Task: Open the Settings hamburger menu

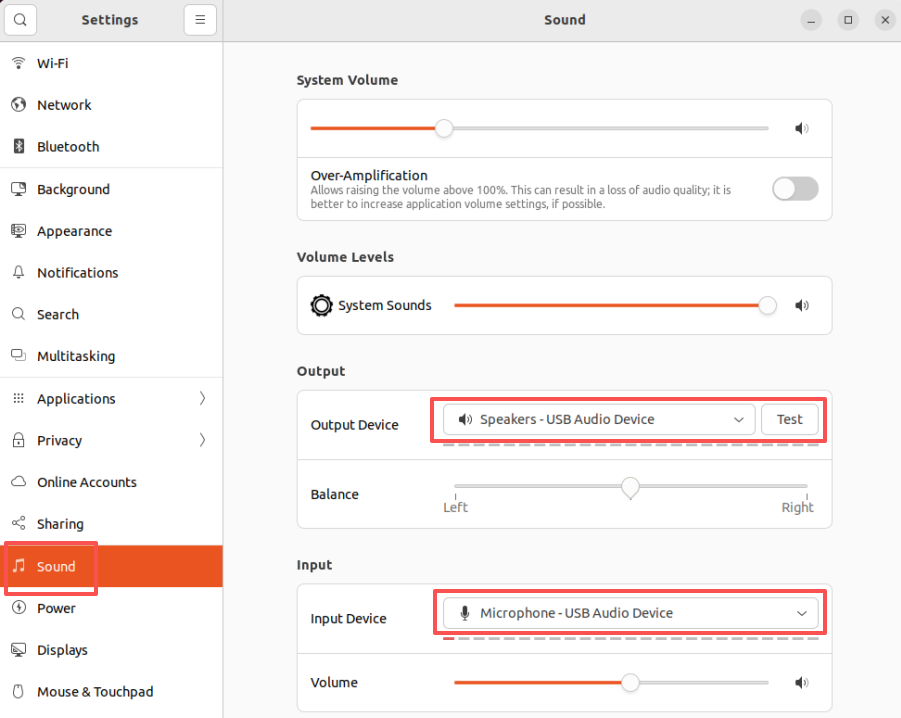Action: point(200,20)
